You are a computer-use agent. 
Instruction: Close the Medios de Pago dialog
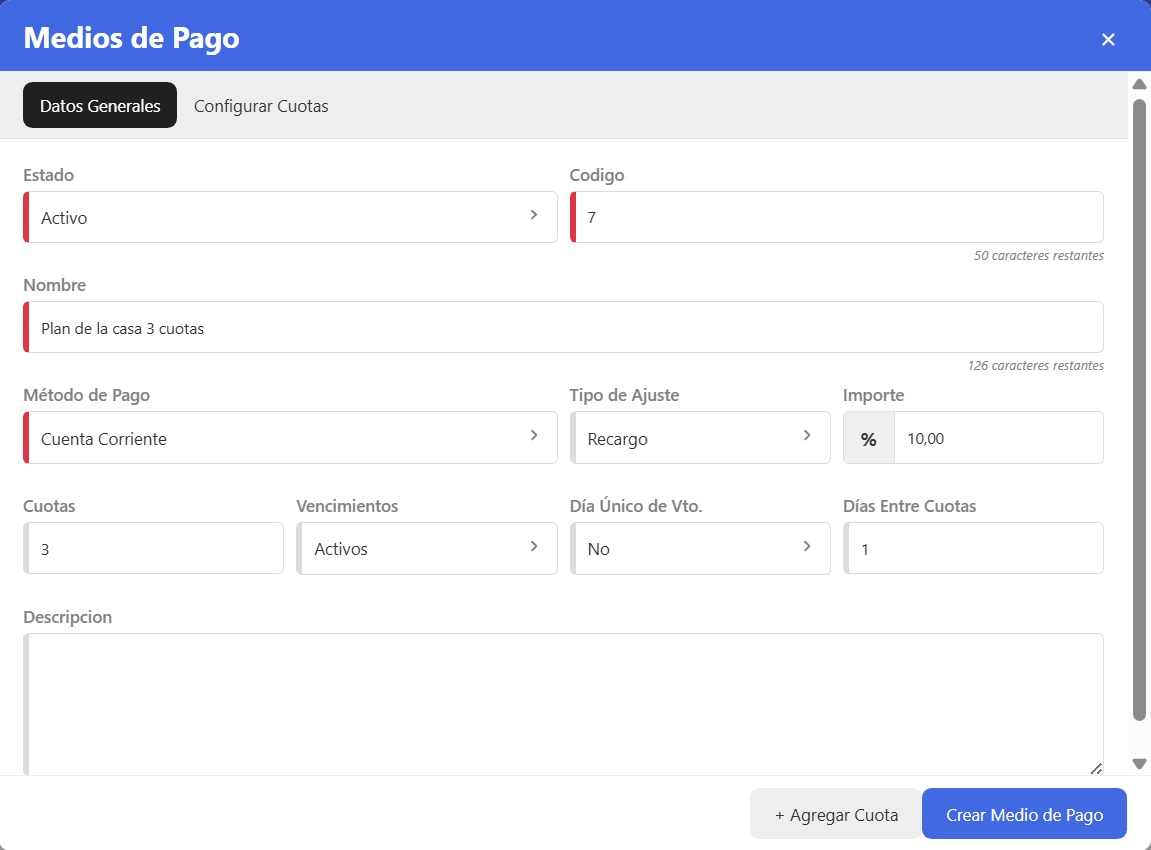click(x=1107, y=40)
